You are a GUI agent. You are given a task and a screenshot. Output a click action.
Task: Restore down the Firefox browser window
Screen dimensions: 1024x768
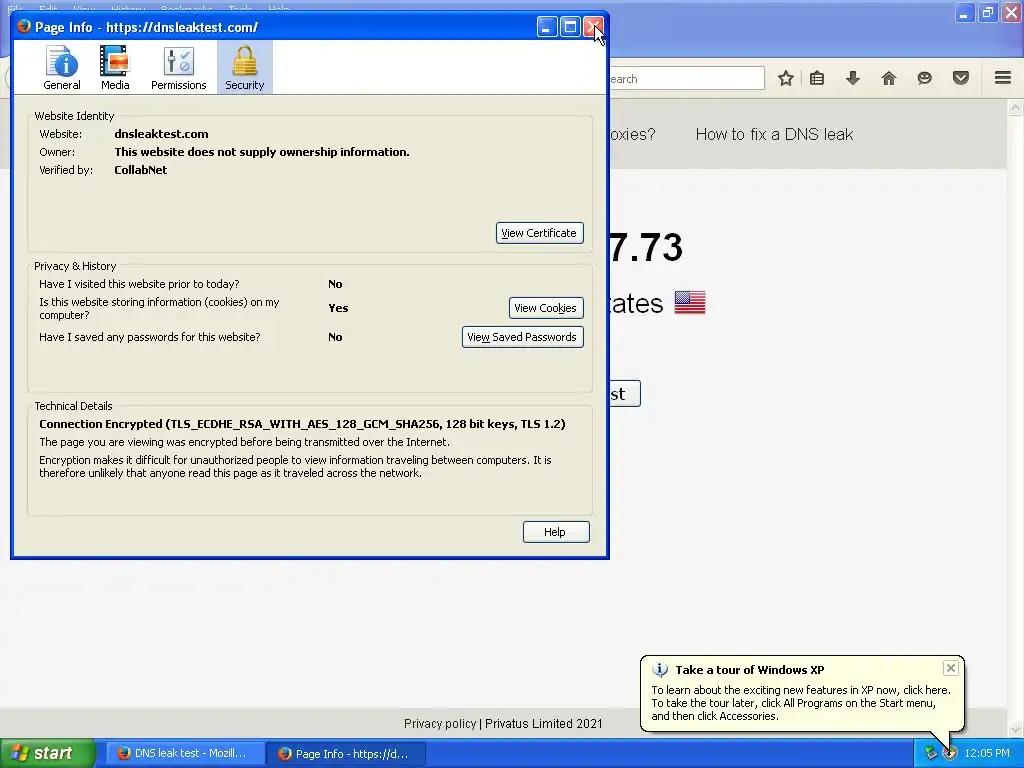[987, 12]
